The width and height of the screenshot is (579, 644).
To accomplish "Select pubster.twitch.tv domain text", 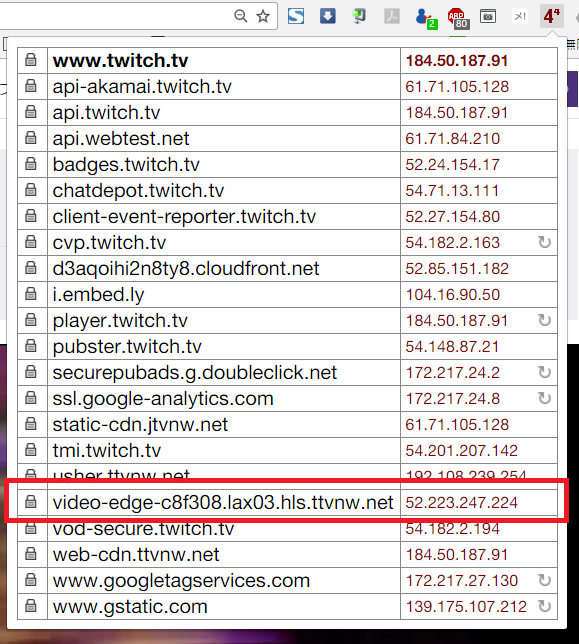I will [x=127, y=347].
